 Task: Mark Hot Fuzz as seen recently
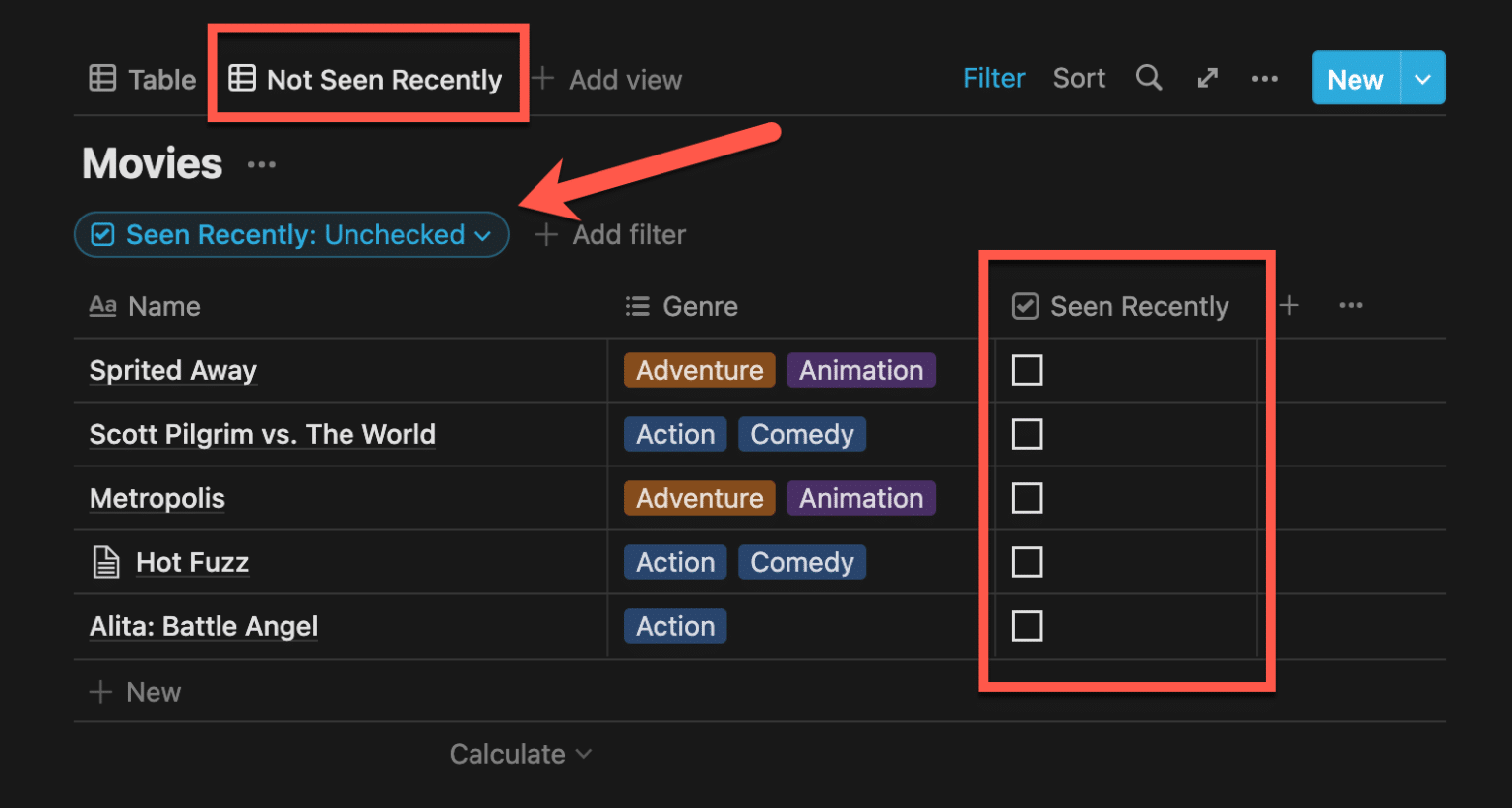1027,562
